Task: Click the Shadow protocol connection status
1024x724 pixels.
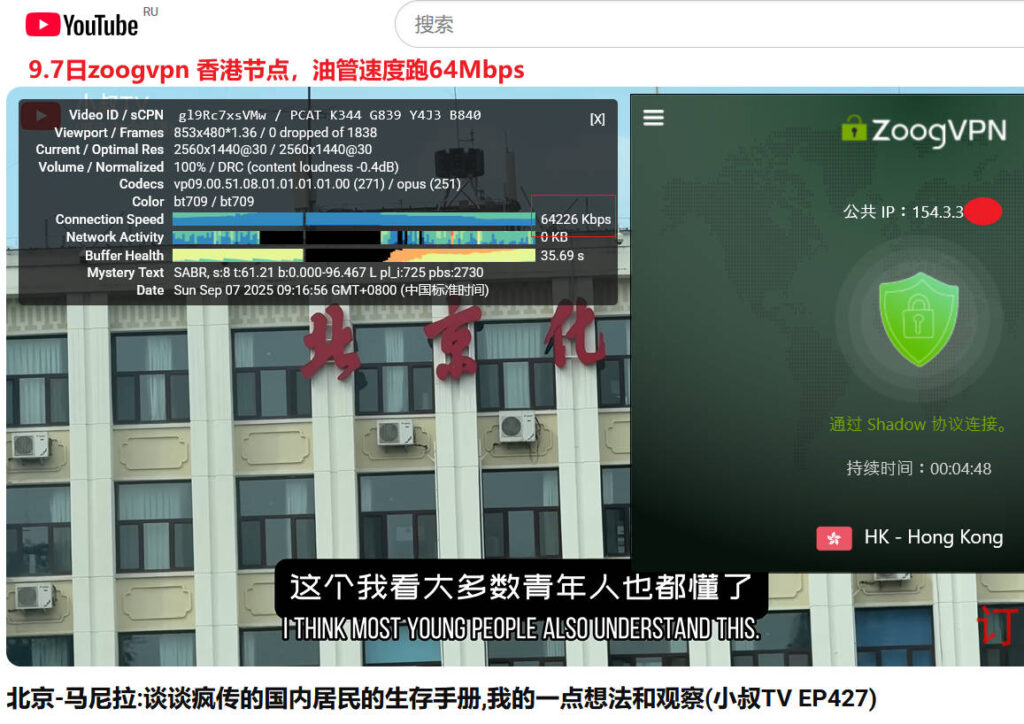Action: (918, 424)
